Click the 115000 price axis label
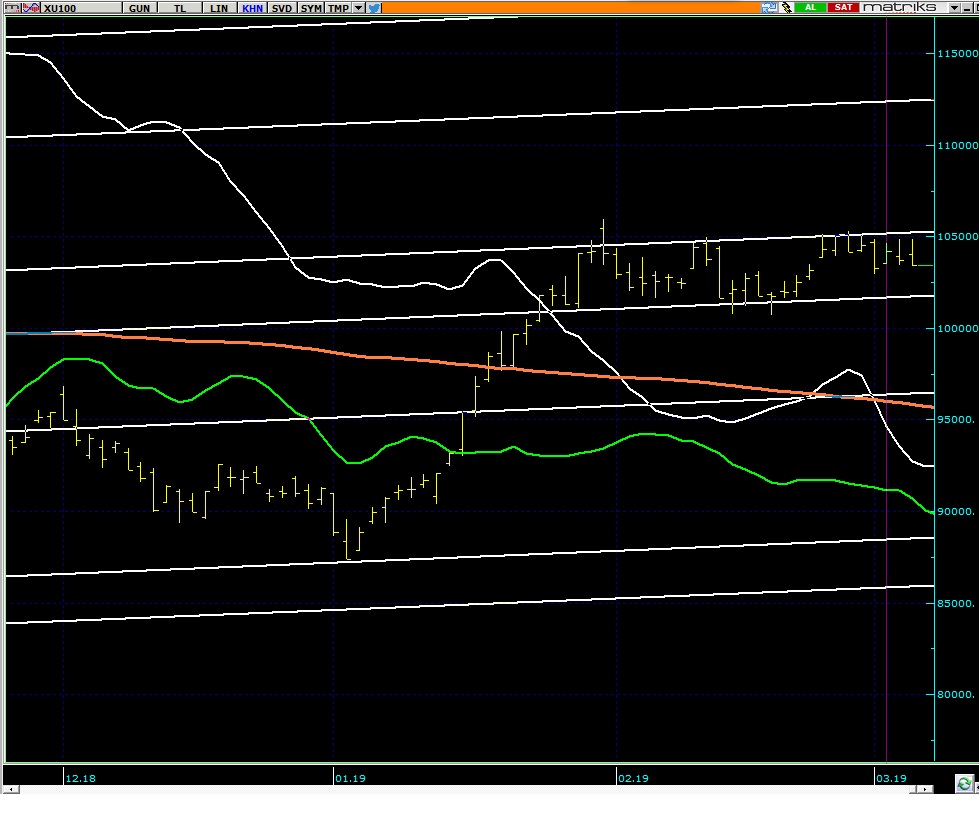Image resolution: width=979 pixels, height=830 pixels. click(x=957, y=54)
